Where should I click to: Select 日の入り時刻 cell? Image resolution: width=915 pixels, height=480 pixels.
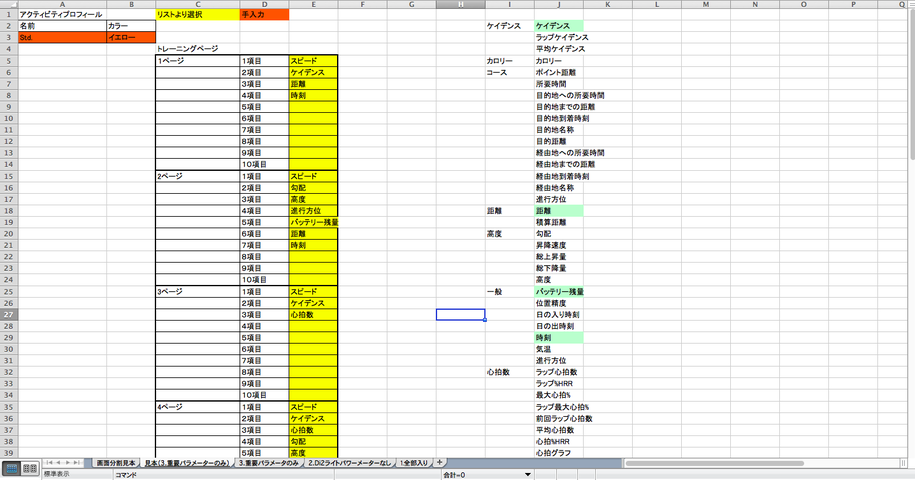[558, 314]
